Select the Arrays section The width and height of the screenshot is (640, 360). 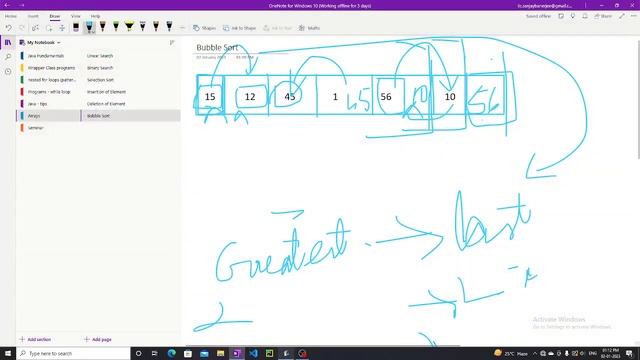point(48,116)
